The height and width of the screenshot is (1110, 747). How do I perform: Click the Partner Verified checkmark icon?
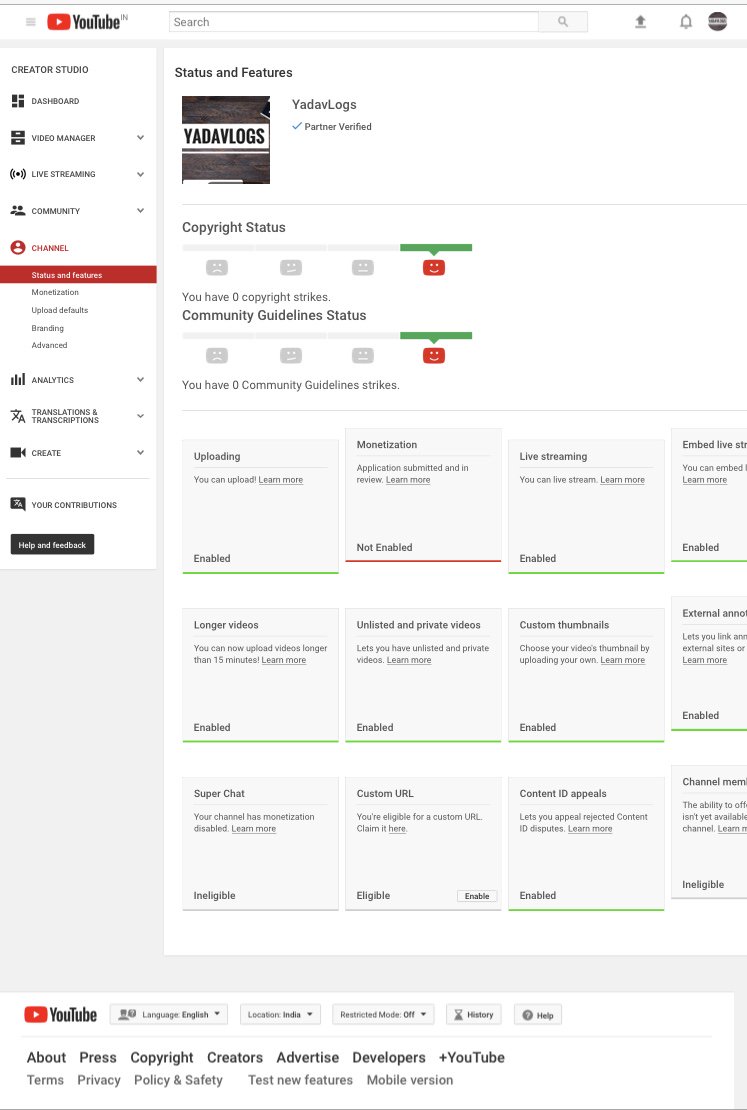(x=297, y=126)
